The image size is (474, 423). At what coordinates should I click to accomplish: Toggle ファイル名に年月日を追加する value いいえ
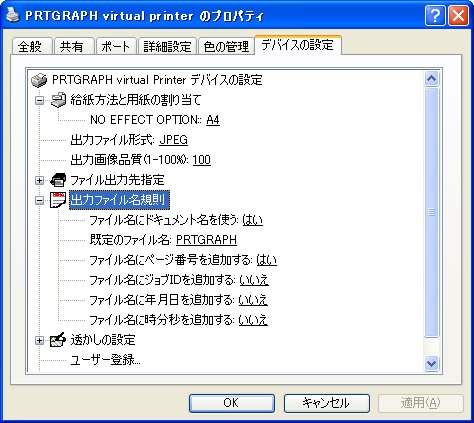253,300
